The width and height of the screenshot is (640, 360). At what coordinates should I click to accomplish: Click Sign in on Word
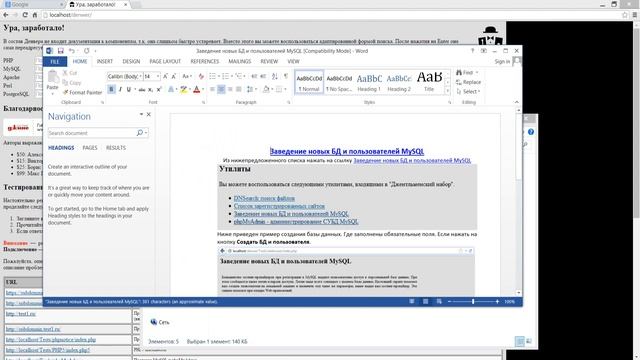(x=502, y=62)
